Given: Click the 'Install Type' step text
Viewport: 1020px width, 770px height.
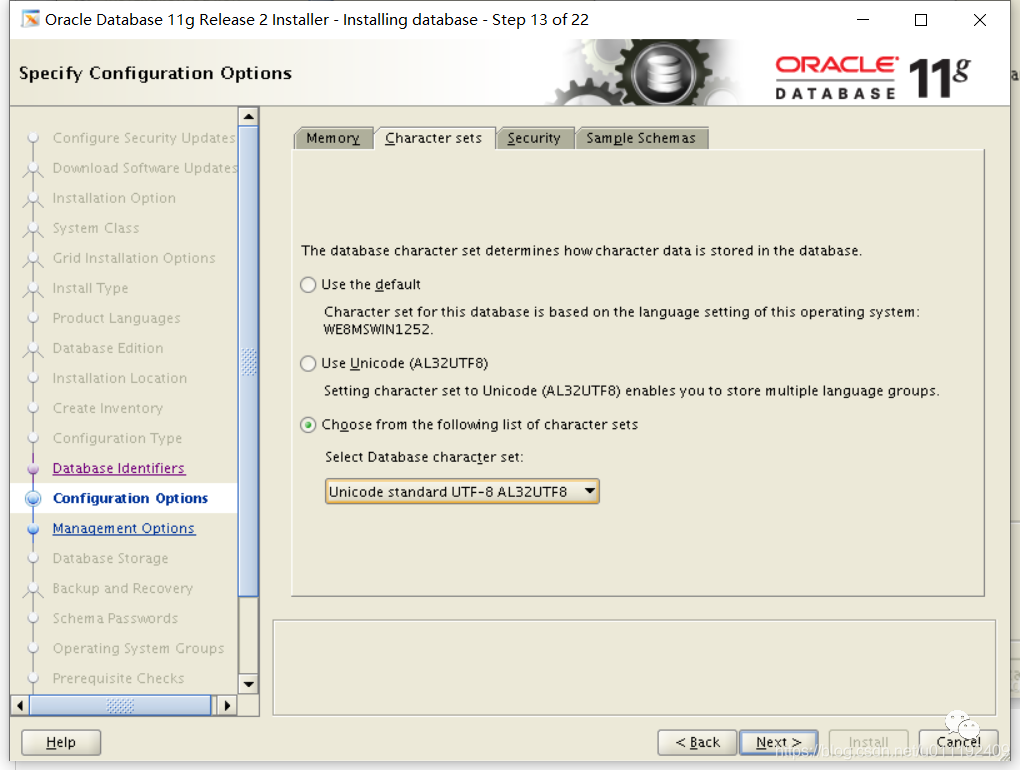Looking at the screenshot, I should click(90, 288).
